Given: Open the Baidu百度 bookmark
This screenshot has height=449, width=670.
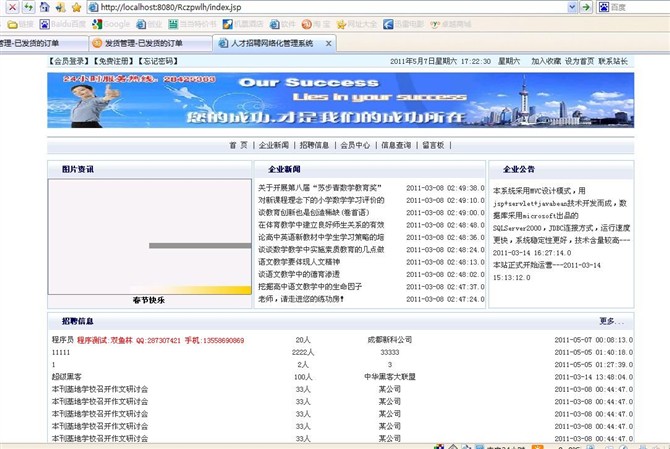Looking at the screenshot, I should pyautogui.click(x=63, y=24).
